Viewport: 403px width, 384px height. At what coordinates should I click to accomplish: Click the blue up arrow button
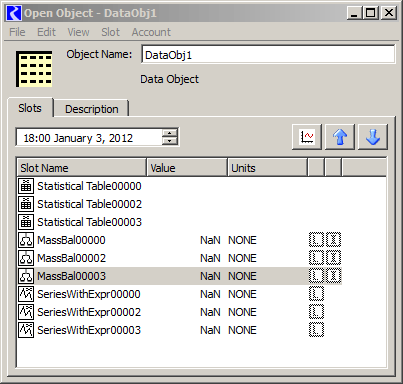pyautogui.click(x=340, y=137)
